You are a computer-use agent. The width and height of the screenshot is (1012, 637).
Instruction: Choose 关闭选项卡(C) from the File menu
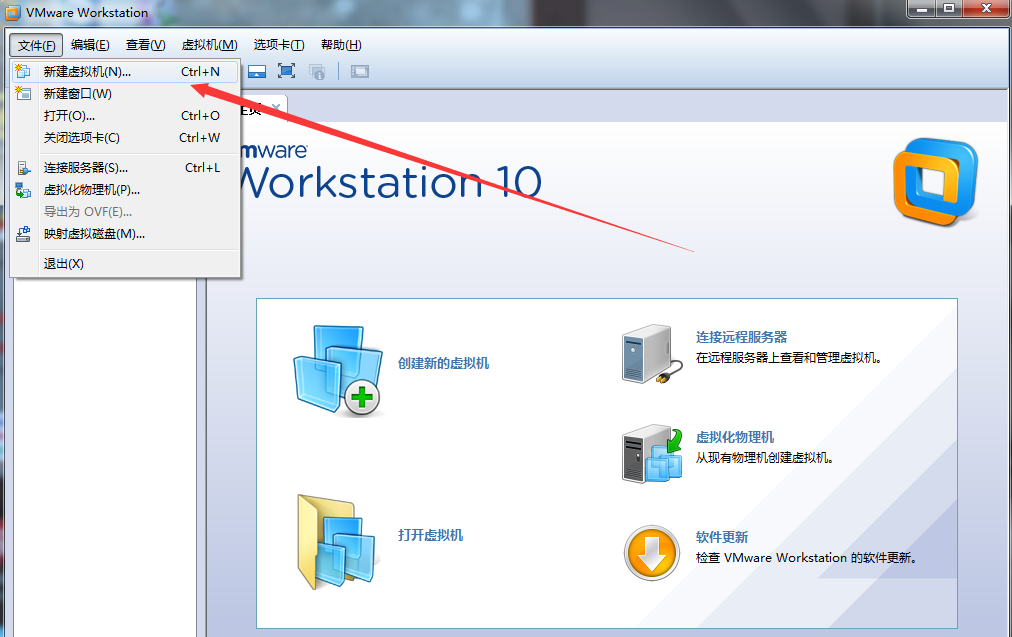pos(81,138)
